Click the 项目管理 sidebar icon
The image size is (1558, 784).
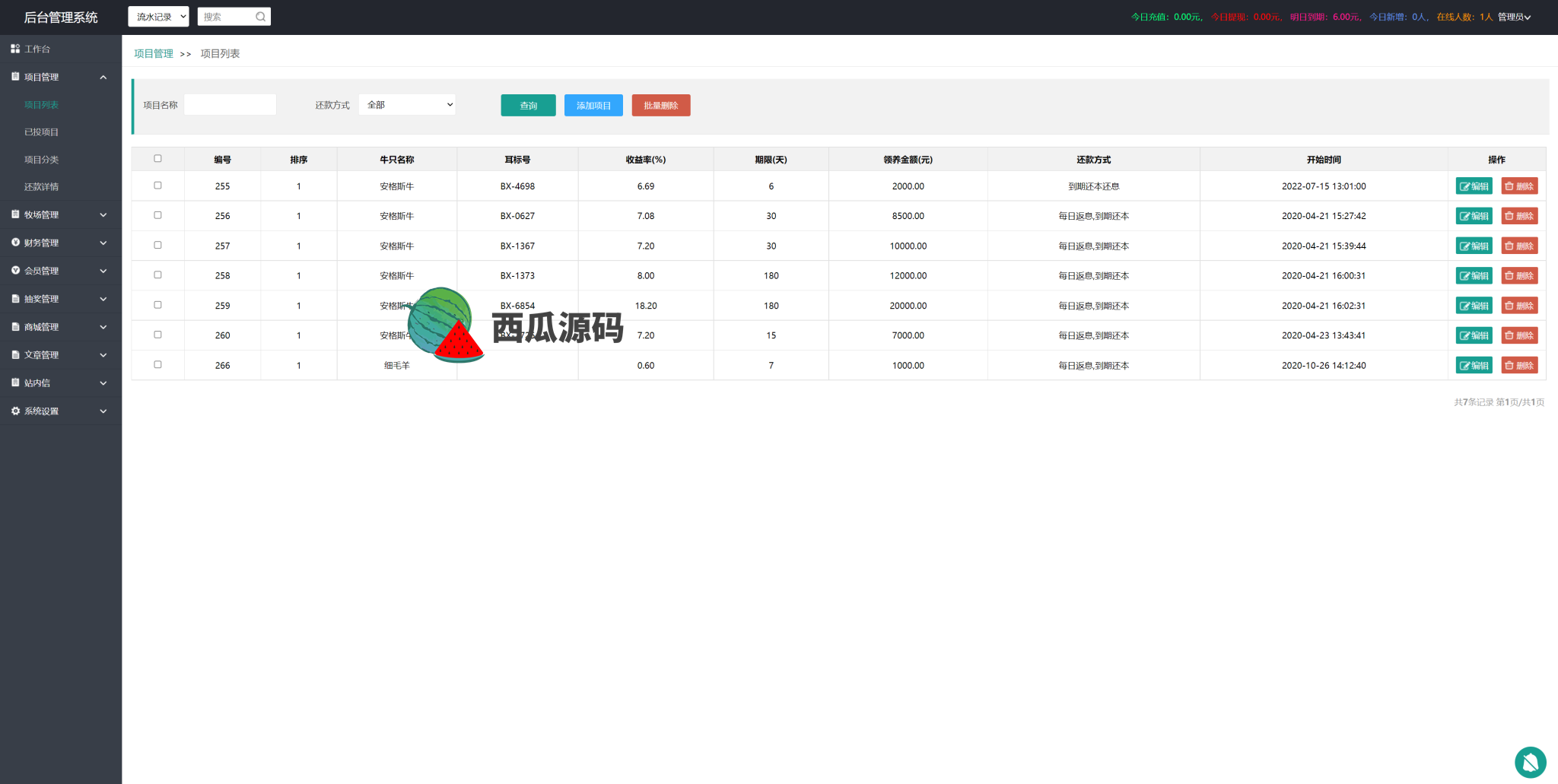(15, 77)
